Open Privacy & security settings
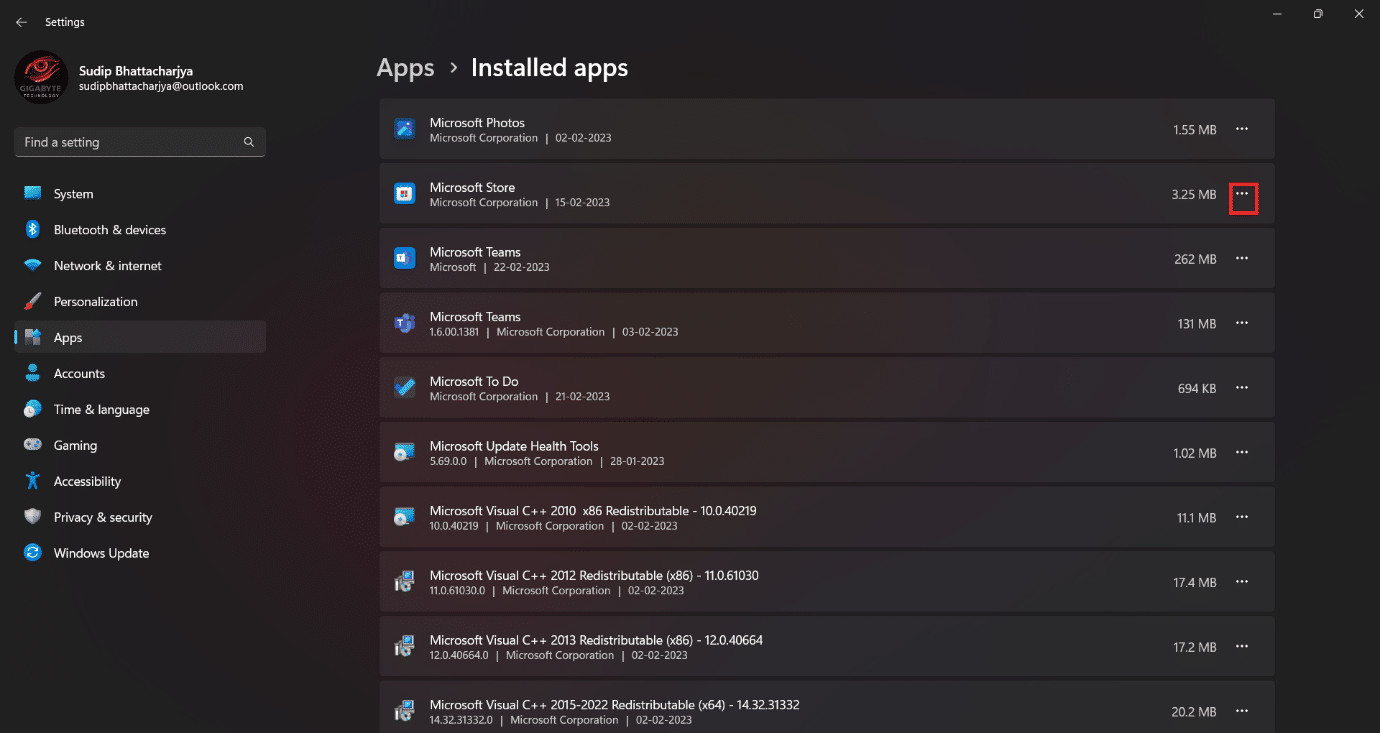This screenshot has width=1380, height=733. pos(102,517)
